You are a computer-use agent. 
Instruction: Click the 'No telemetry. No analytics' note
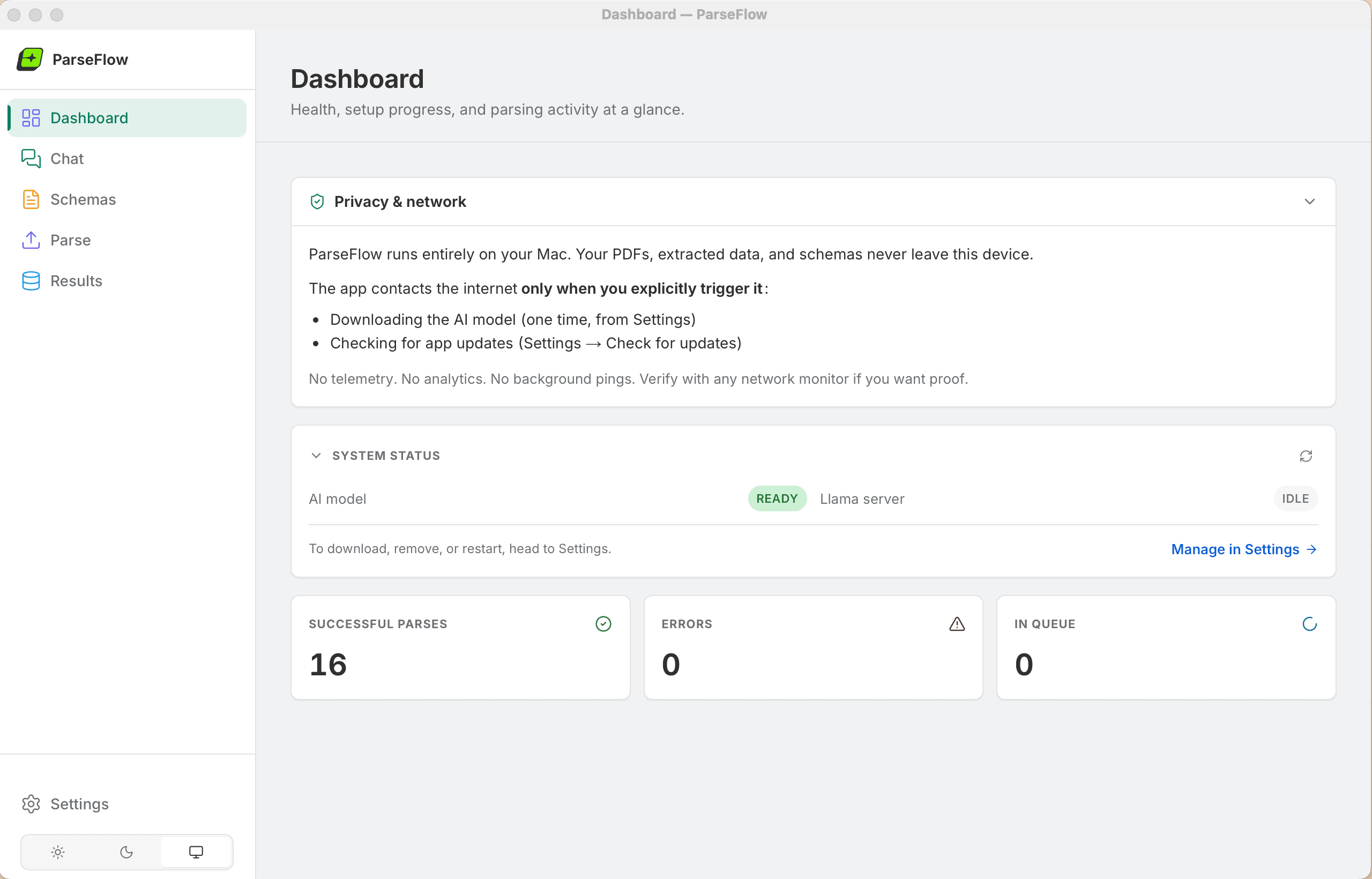coord(638,379)
